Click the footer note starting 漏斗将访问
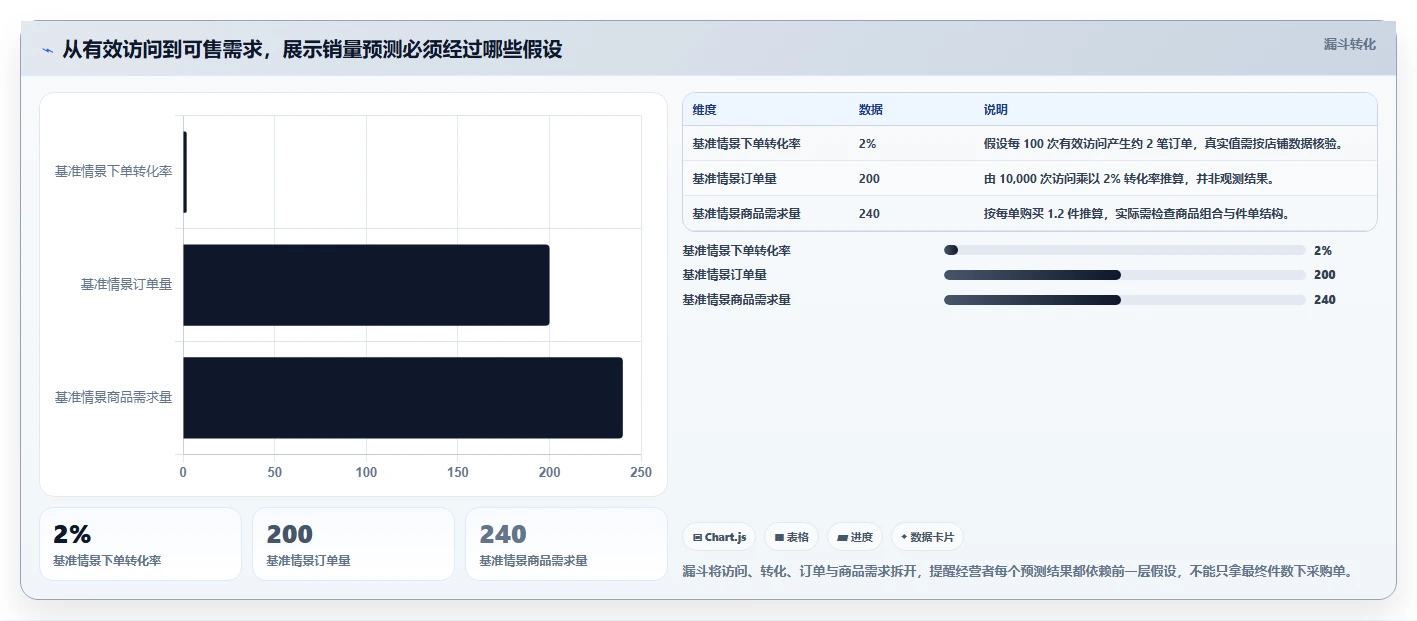This screenshot has width=1417, height=621. click(x=1019, y=572)
